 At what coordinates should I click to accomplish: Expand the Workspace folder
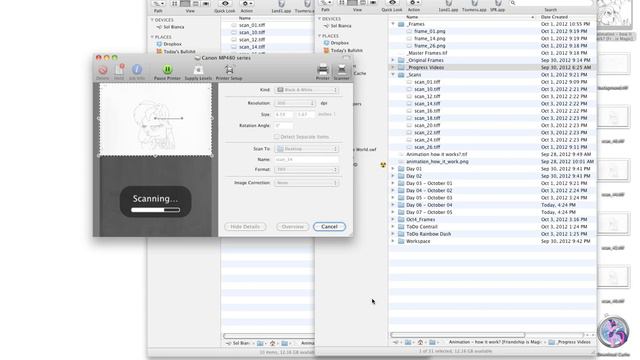point(393,241)
